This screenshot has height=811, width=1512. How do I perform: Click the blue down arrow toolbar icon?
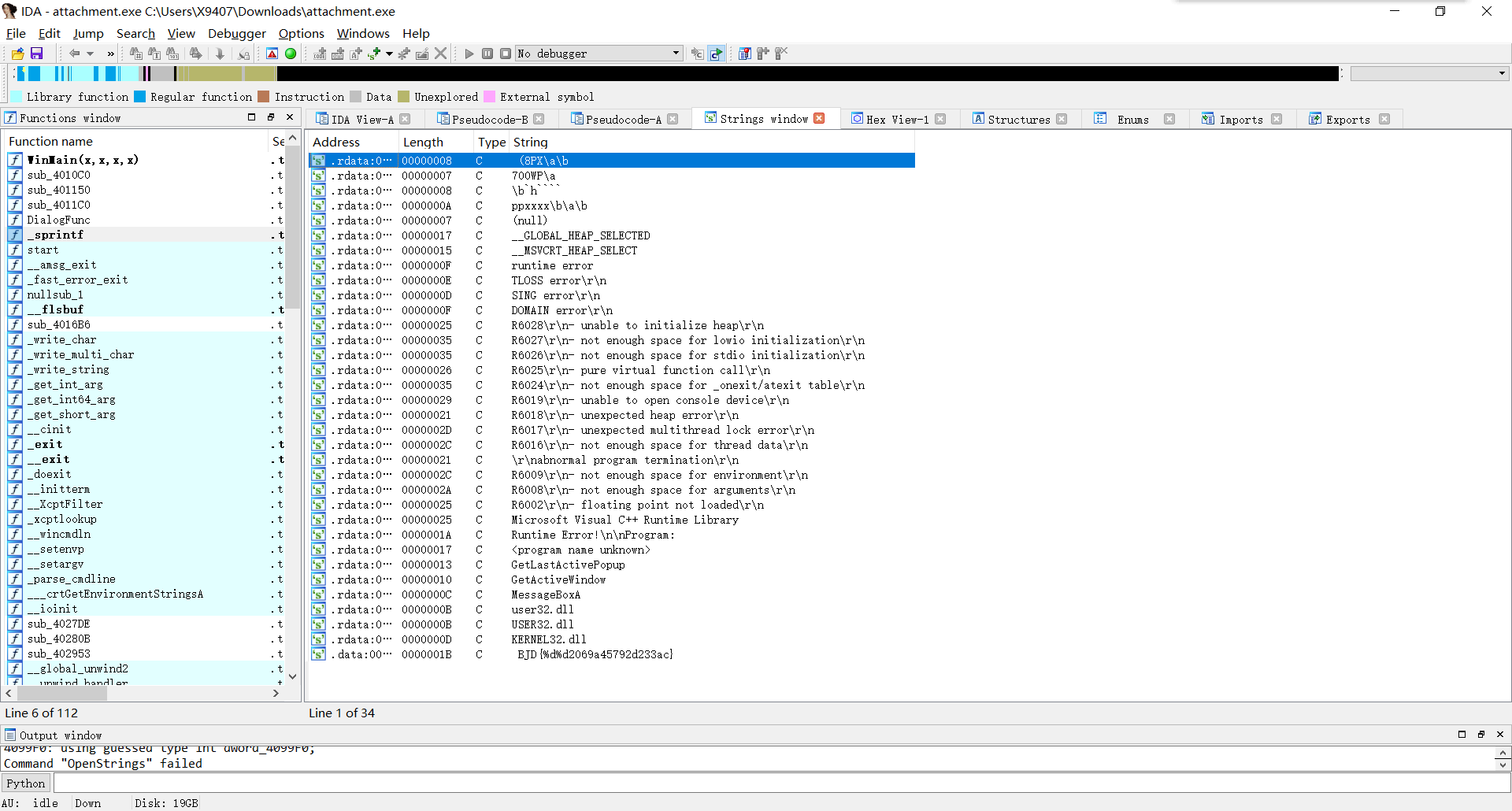pyautogui.click(x=220, y=54)
